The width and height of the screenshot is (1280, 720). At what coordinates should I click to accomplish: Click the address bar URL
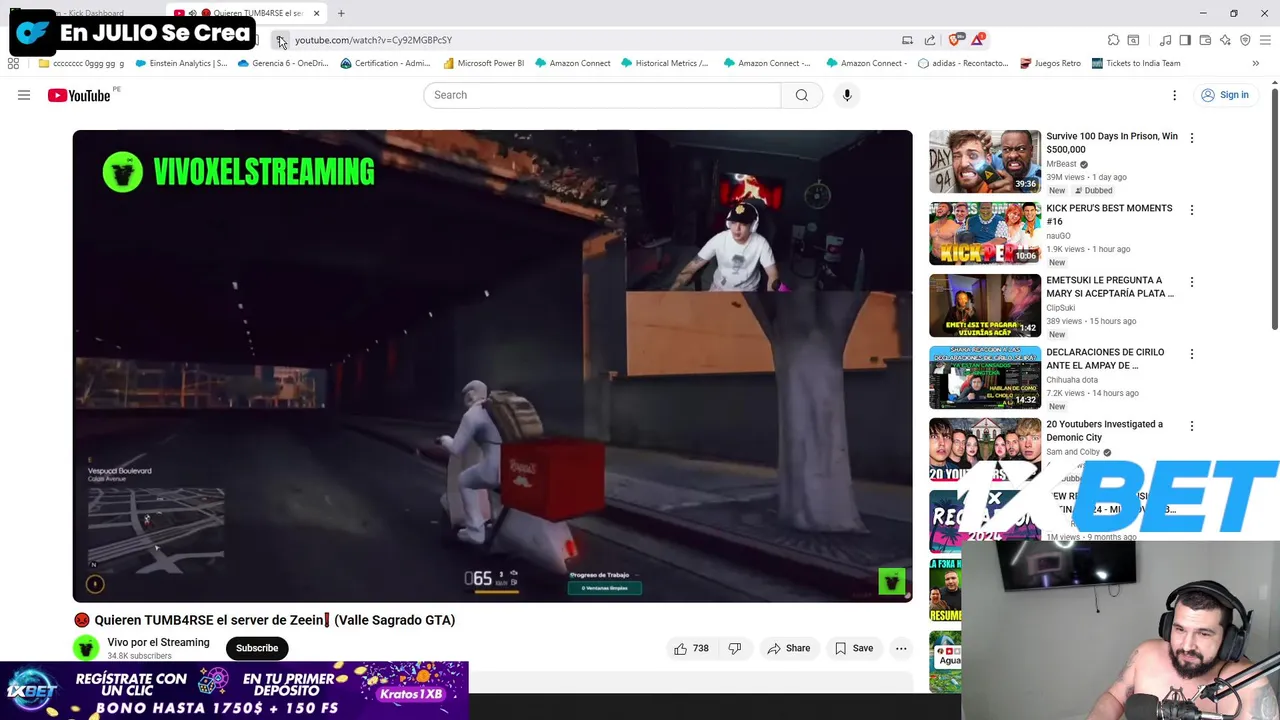click(373, 40)
